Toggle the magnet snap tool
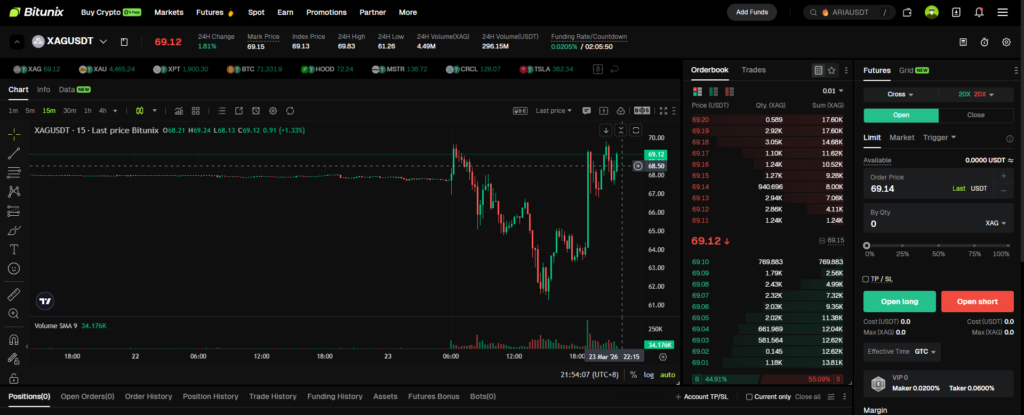The width and height of the screenshot is (1024, 415). 14,339
